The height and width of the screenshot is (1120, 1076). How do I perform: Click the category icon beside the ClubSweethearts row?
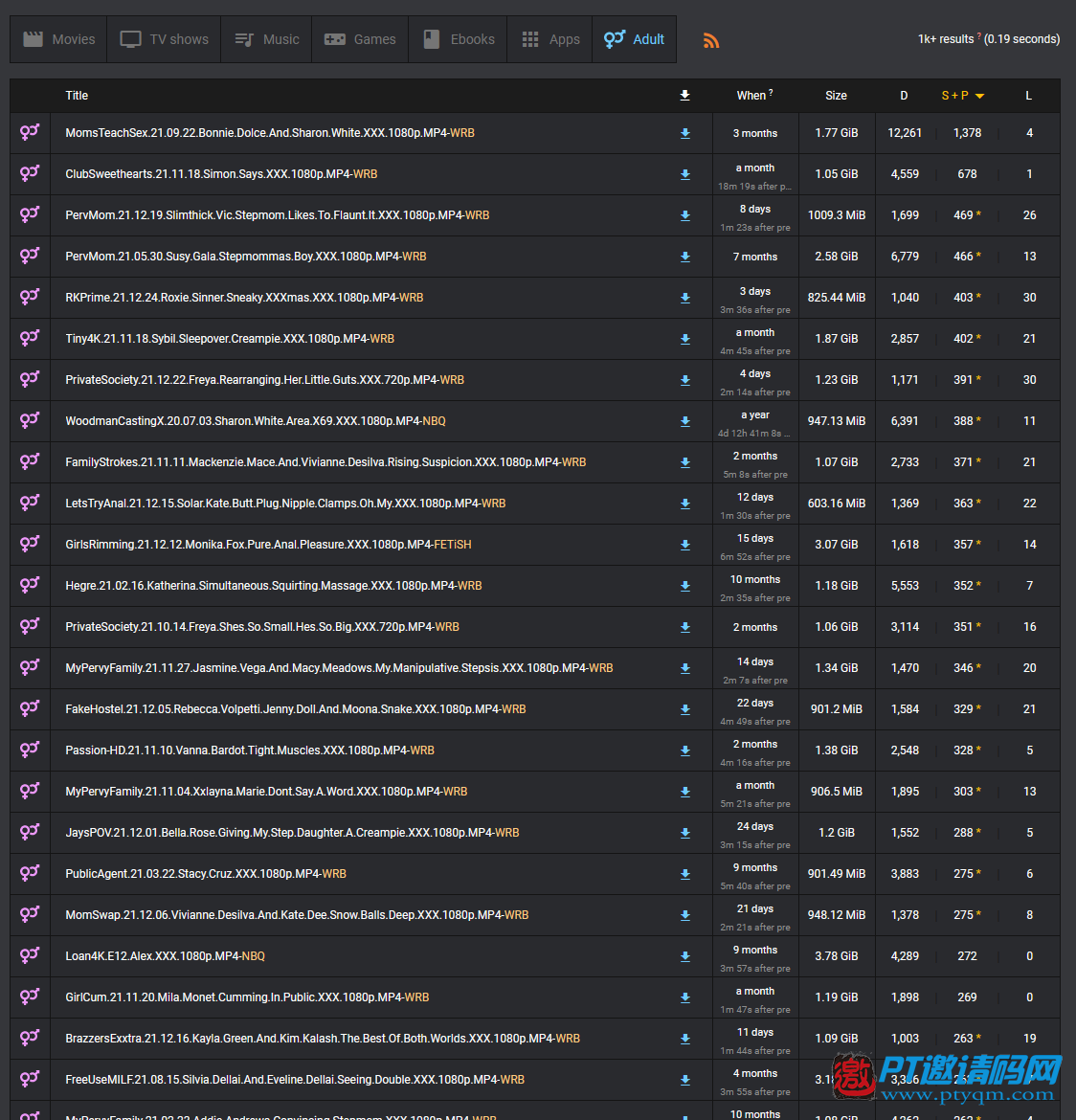(x=30, y=173)
